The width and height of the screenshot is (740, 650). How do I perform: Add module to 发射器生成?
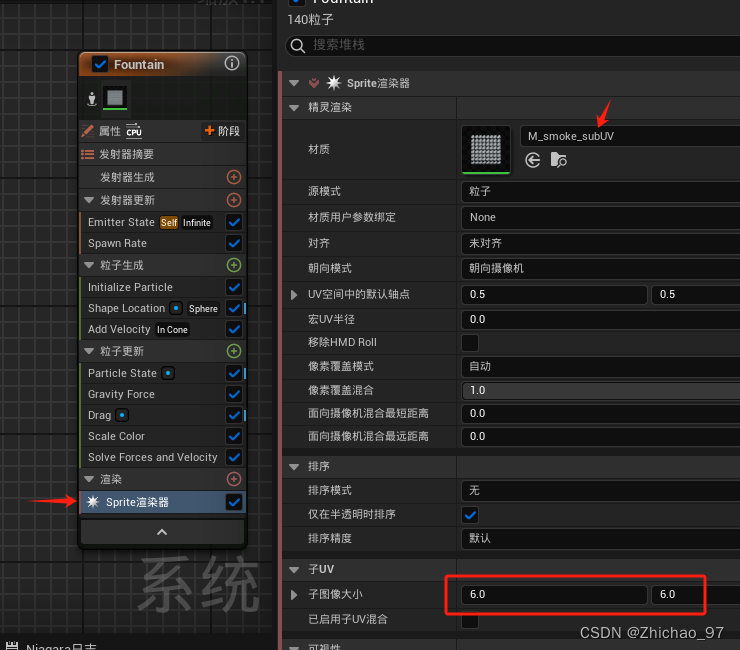234,177
